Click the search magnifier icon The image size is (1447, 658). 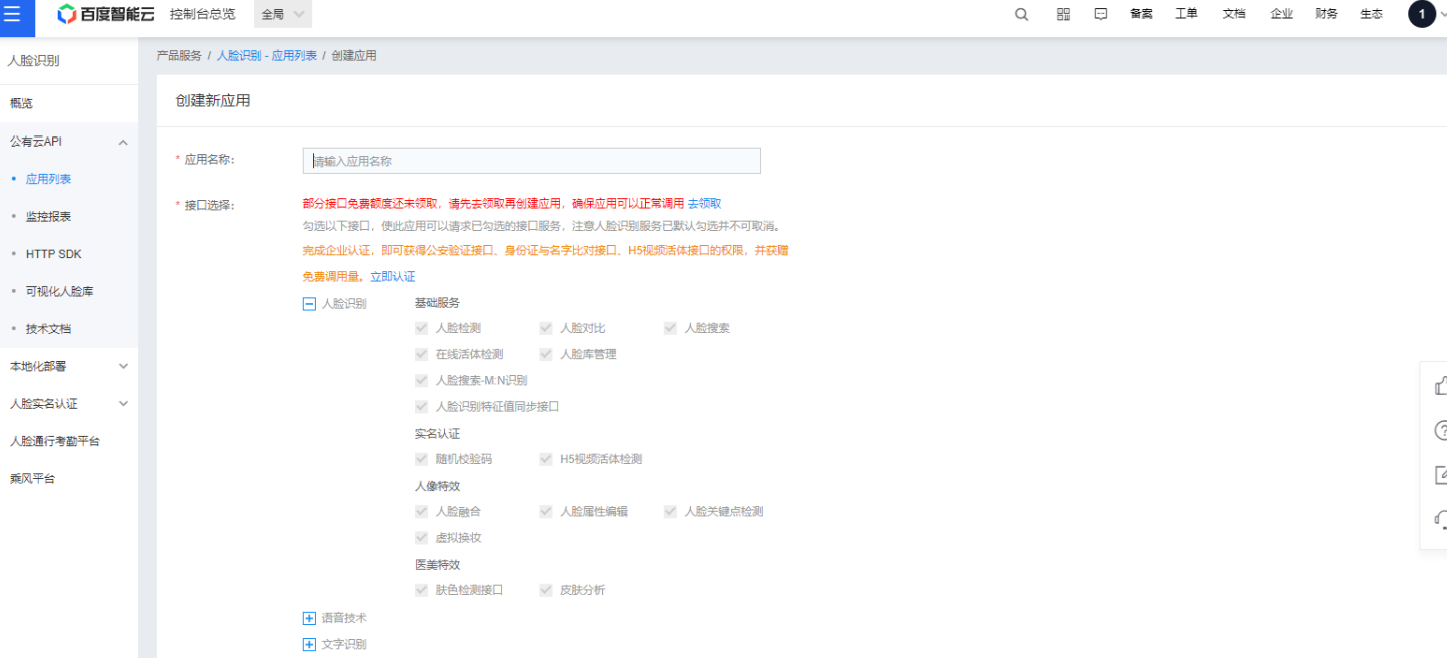tap(1021, 14)
